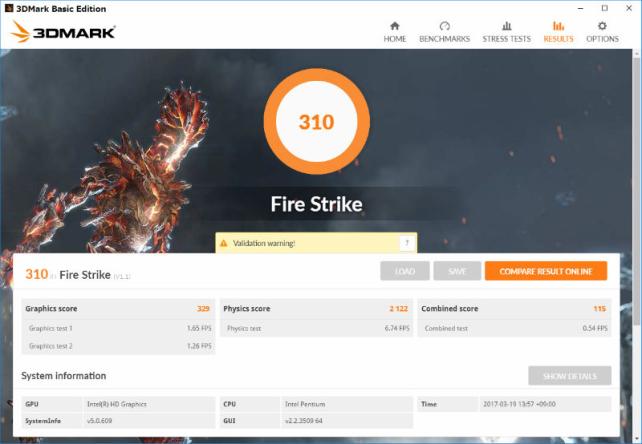Viewport: 642px width, 444px height.
Task: Open the validation warning help question mark
Action: (407, 243)
